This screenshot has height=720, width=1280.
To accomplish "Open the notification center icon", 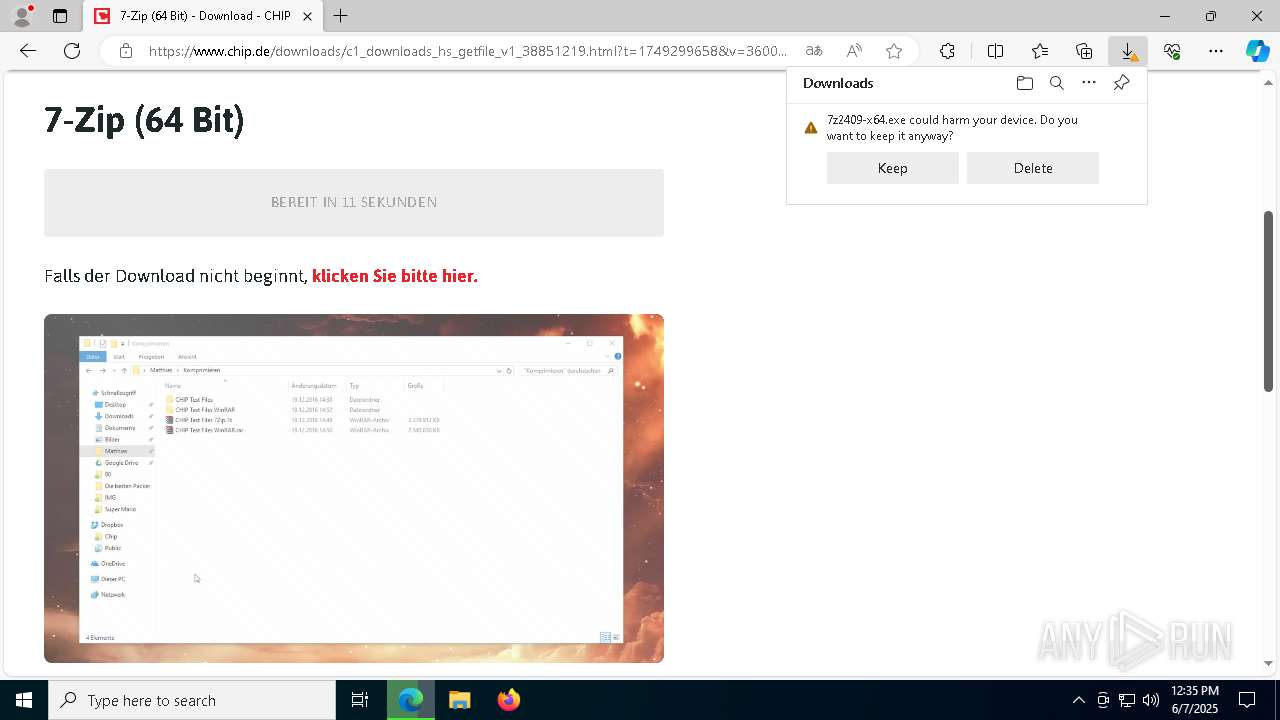I will [x=1248, y=700].
